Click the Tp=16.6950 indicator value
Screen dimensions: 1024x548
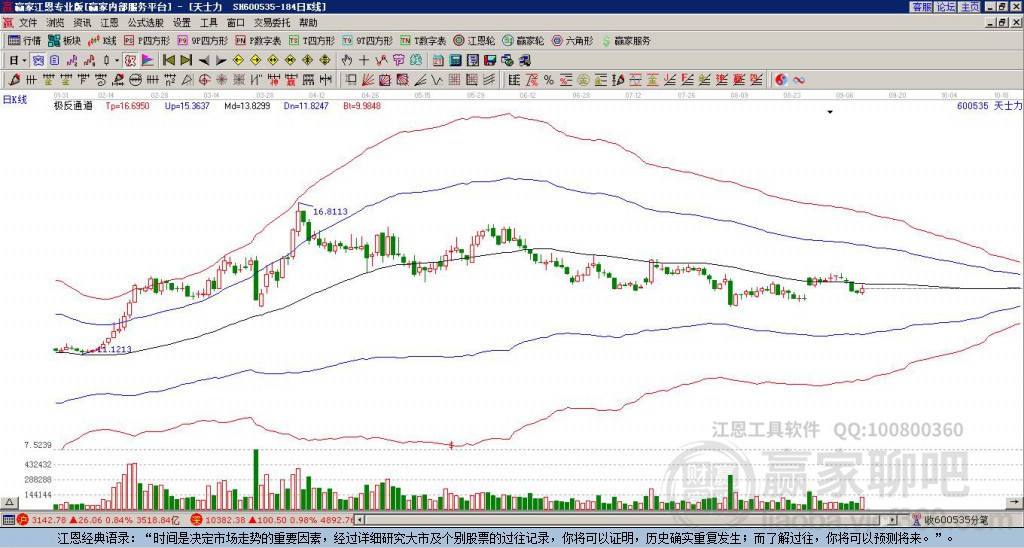point(127,105)
